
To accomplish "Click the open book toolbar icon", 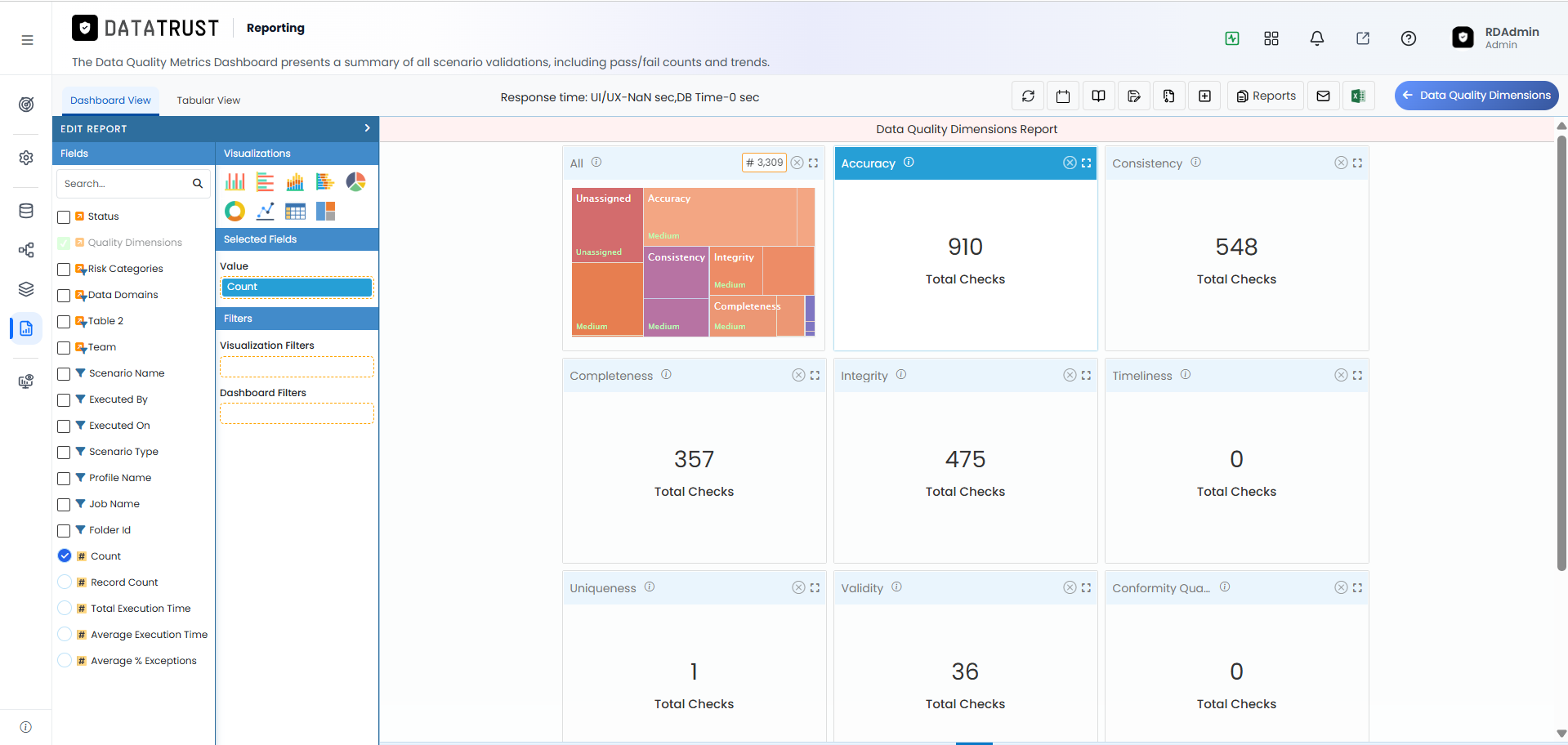I will (x=1099, y=96).
